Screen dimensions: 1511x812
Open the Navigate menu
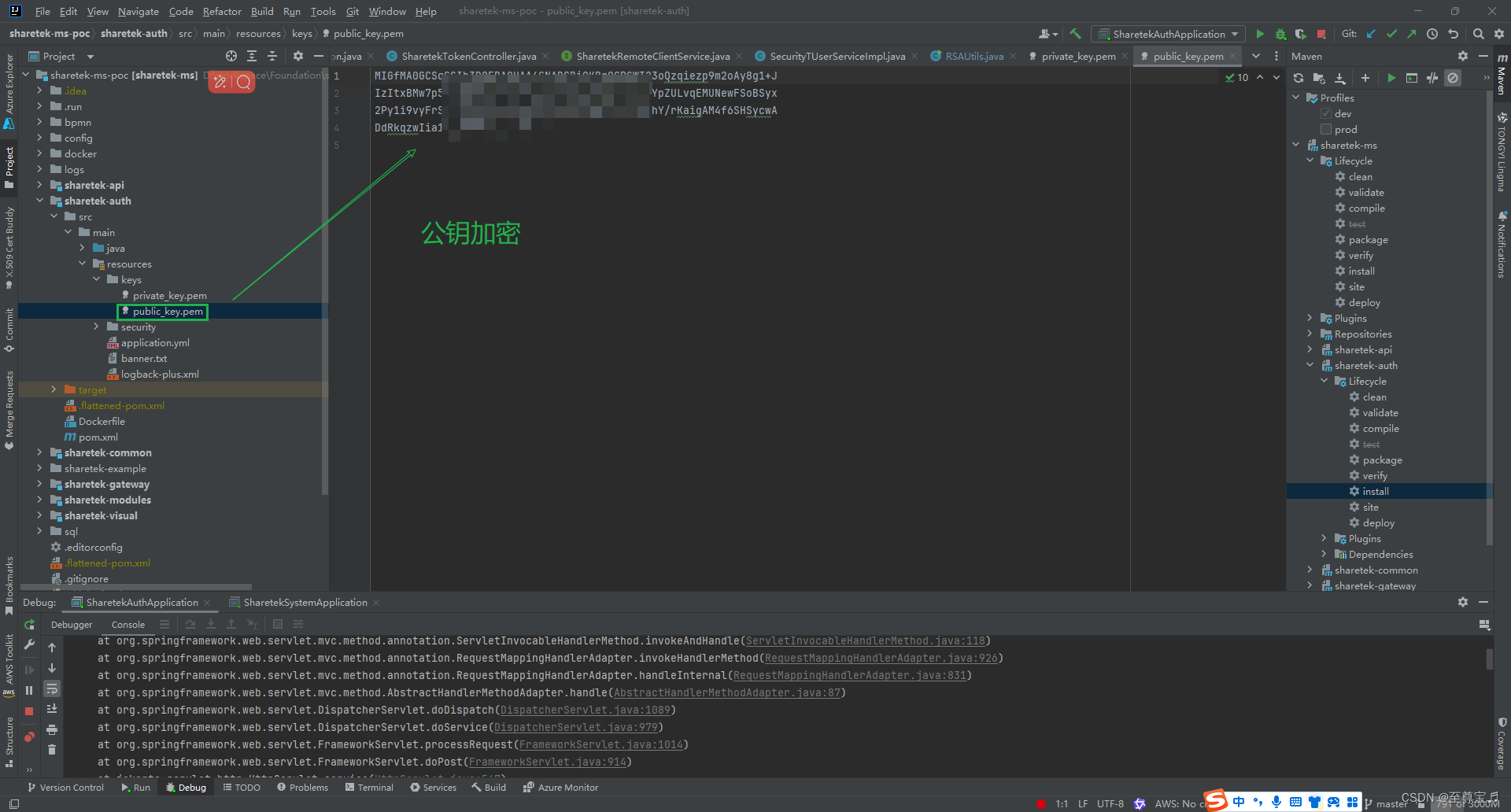pos(138,11)
